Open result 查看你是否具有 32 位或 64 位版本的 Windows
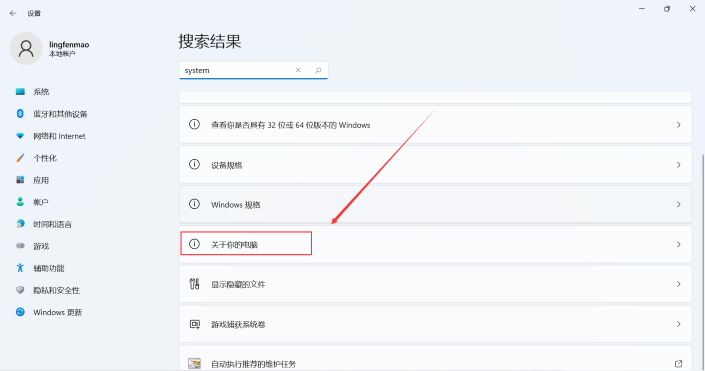The width and height of the screenshot is (705, 371). click(x=435, y=125)
